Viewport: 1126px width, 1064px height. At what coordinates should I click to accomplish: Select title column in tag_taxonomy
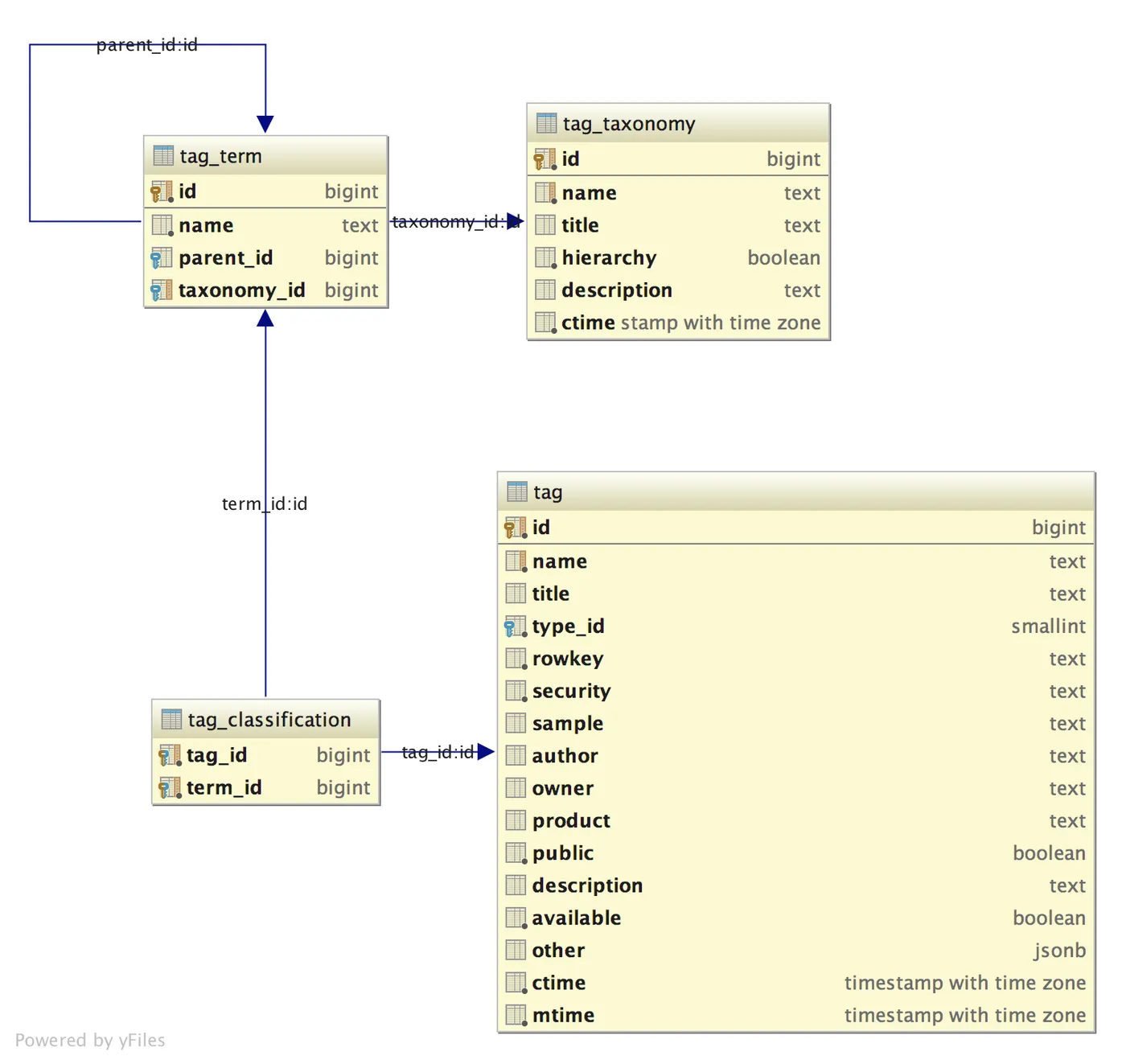point(678,225)
